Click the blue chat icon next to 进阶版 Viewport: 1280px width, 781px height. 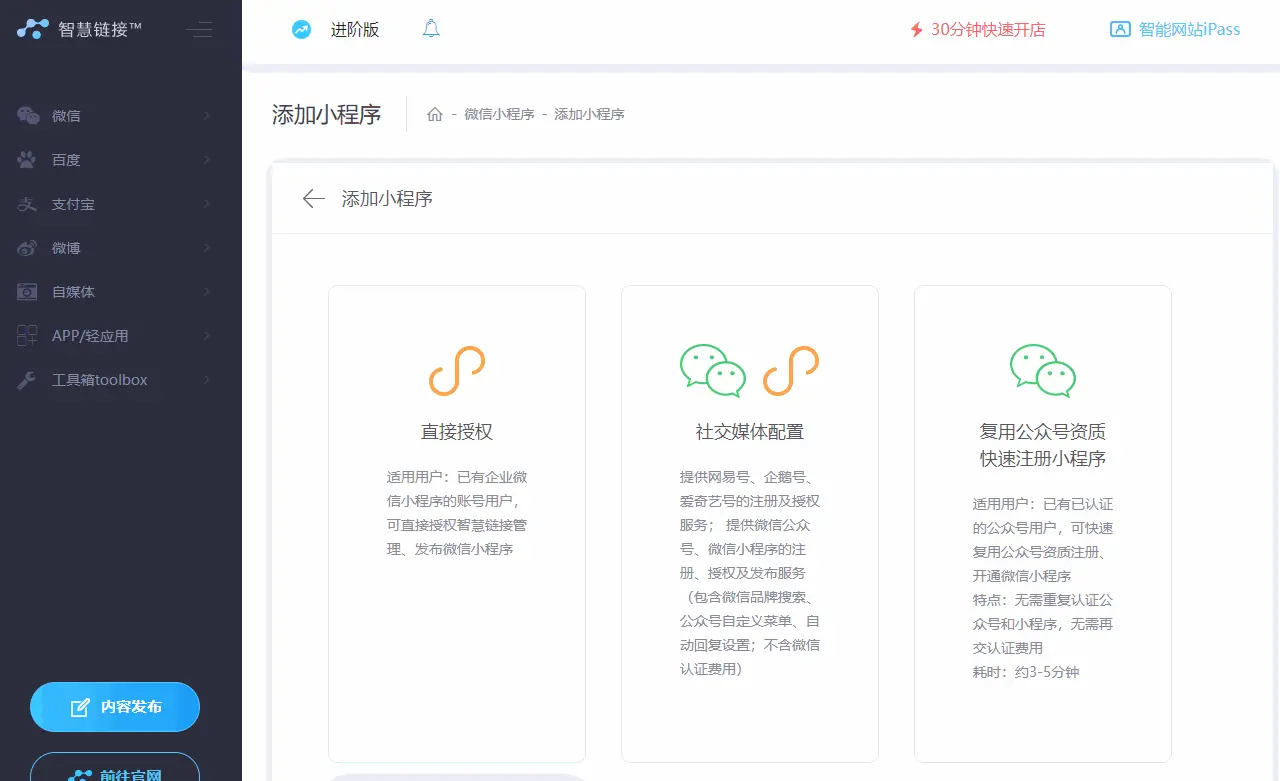(301, 29)
